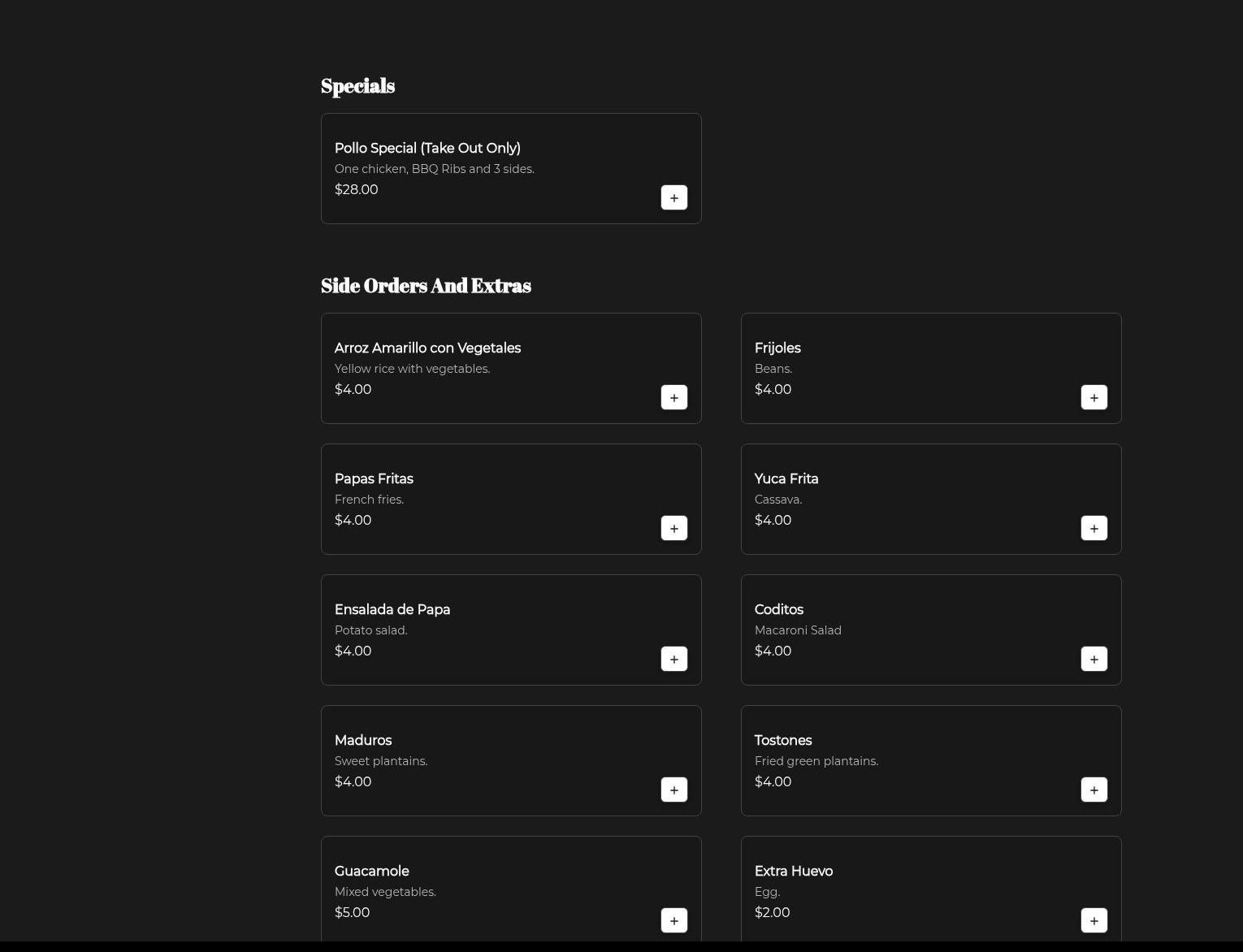Open the Pollo Special (Take Out Only) item
This screenshot has height=952, width=1243.
[427, 148]
